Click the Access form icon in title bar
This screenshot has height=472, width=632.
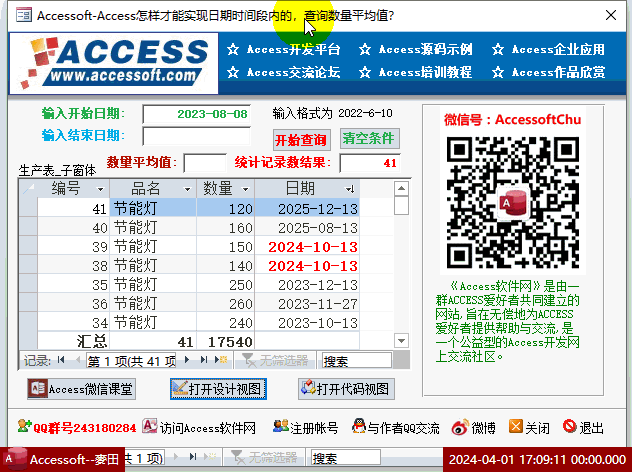click(x=23, y=15)
